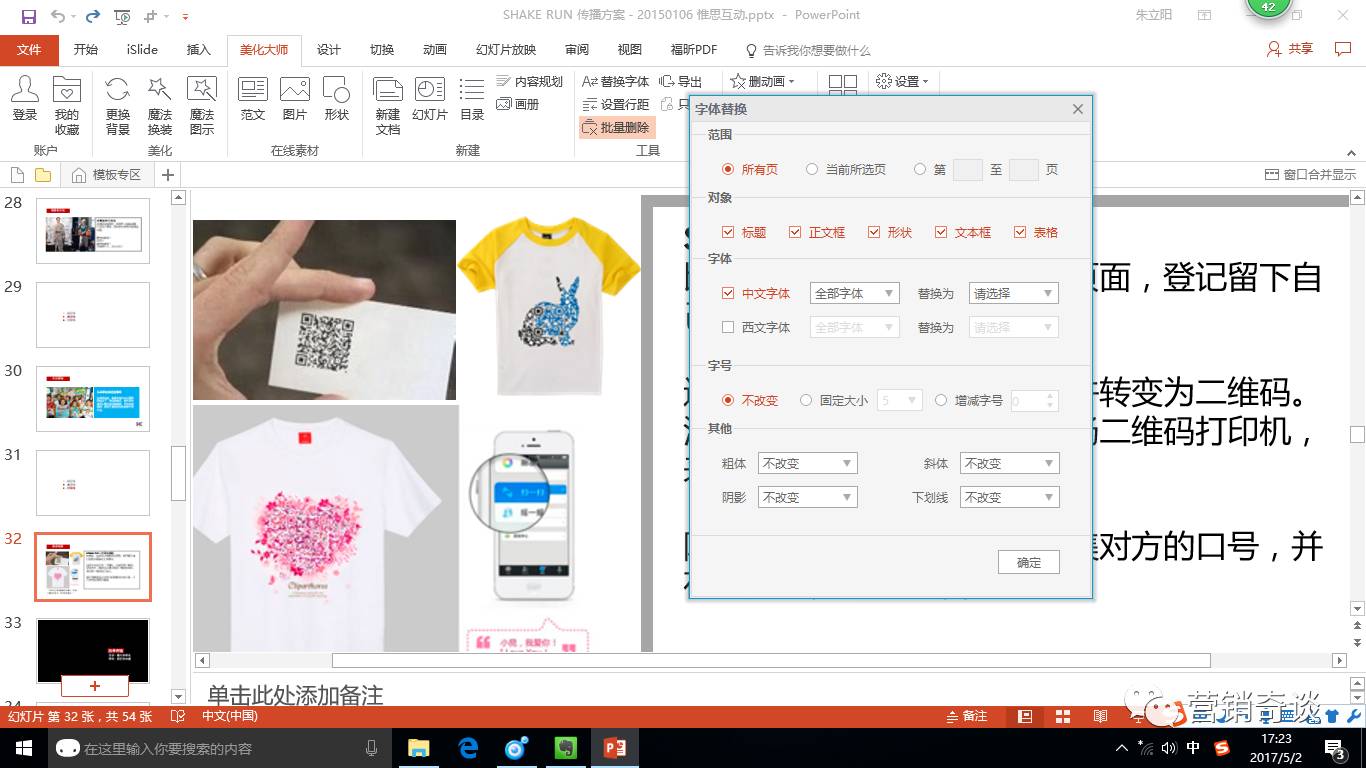
Task: Click 画册 album tool
Action: 518,104
